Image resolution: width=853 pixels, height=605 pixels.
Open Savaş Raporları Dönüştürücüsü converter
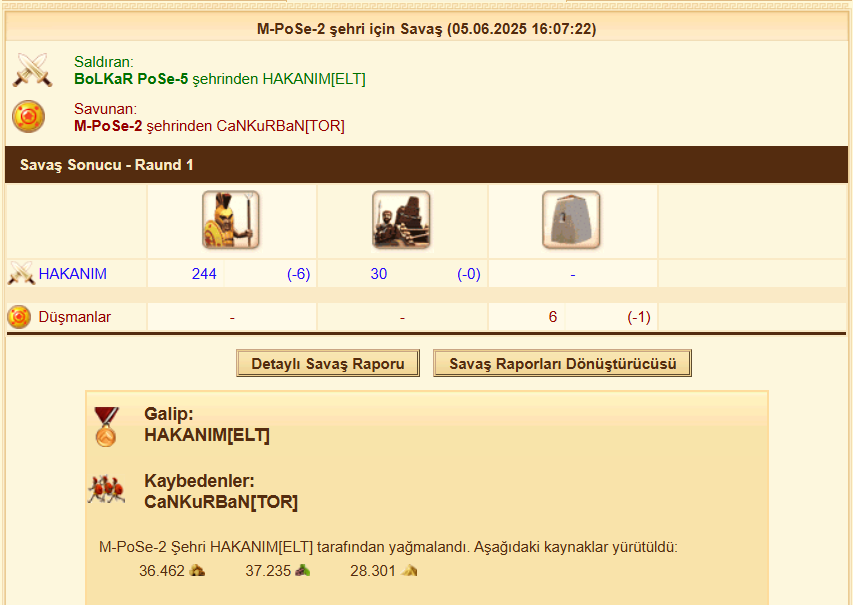tap(563, 363)
